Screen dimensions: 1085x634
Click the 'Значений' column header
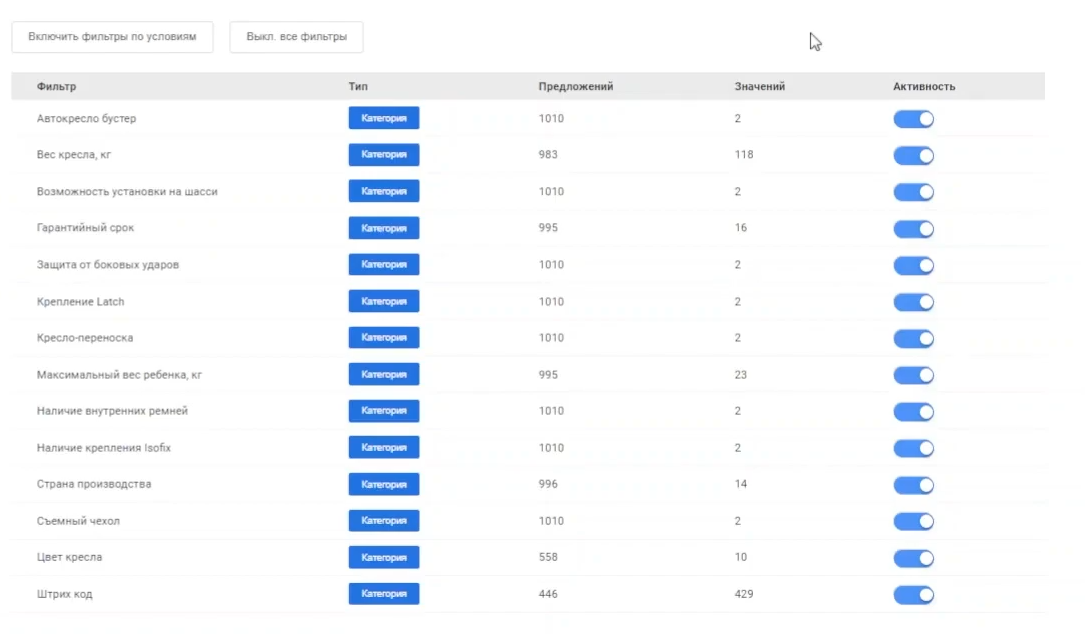point(759,87)
